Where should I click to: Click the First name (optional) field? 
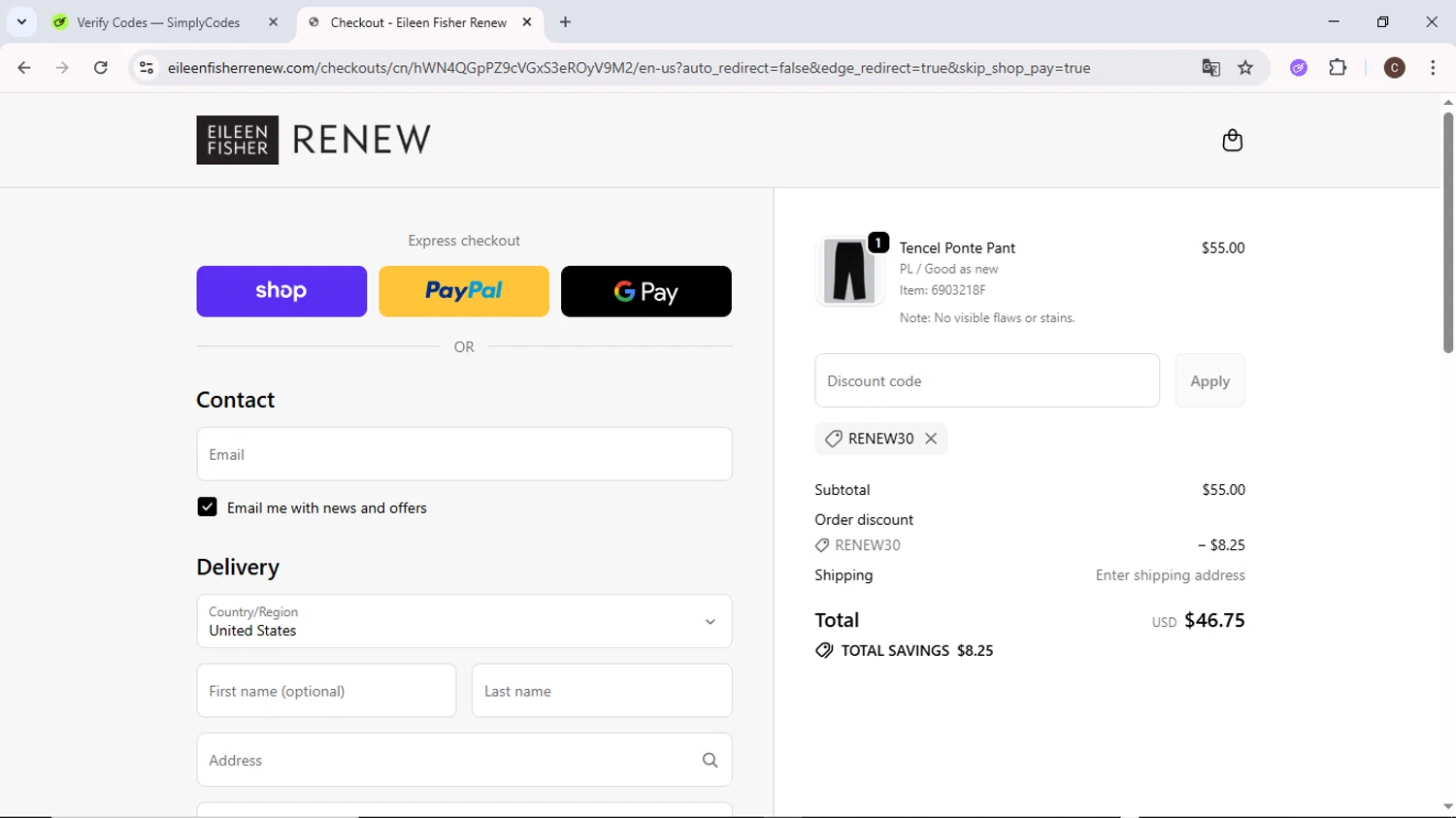(326, 691)
